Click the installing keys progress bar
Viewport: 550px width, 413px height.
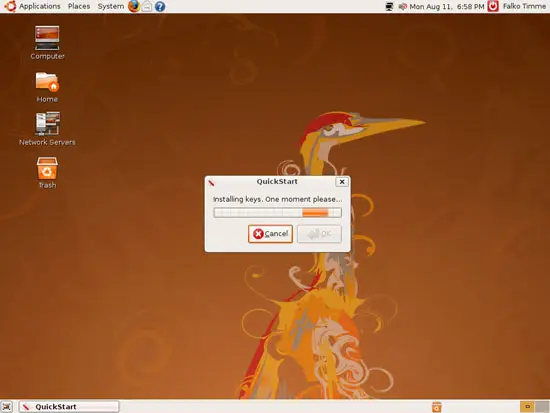click(x=277, y=212)
